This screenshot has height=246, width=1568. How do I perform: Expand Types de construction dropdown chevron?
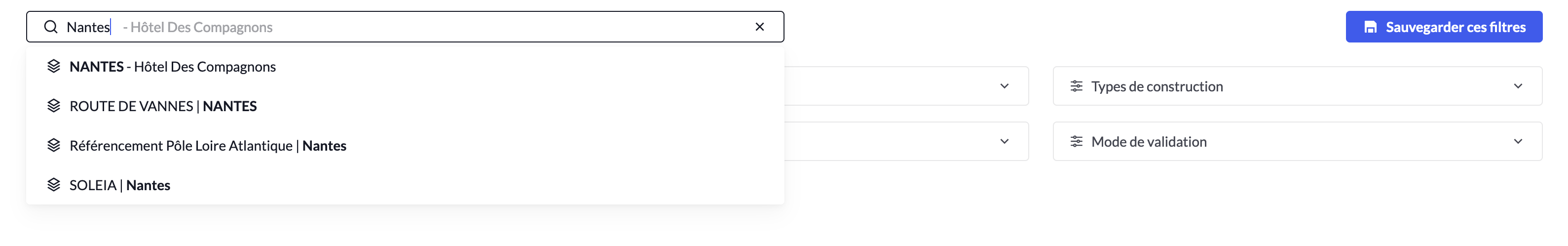pyautogui.click(x=1518, y=86)
